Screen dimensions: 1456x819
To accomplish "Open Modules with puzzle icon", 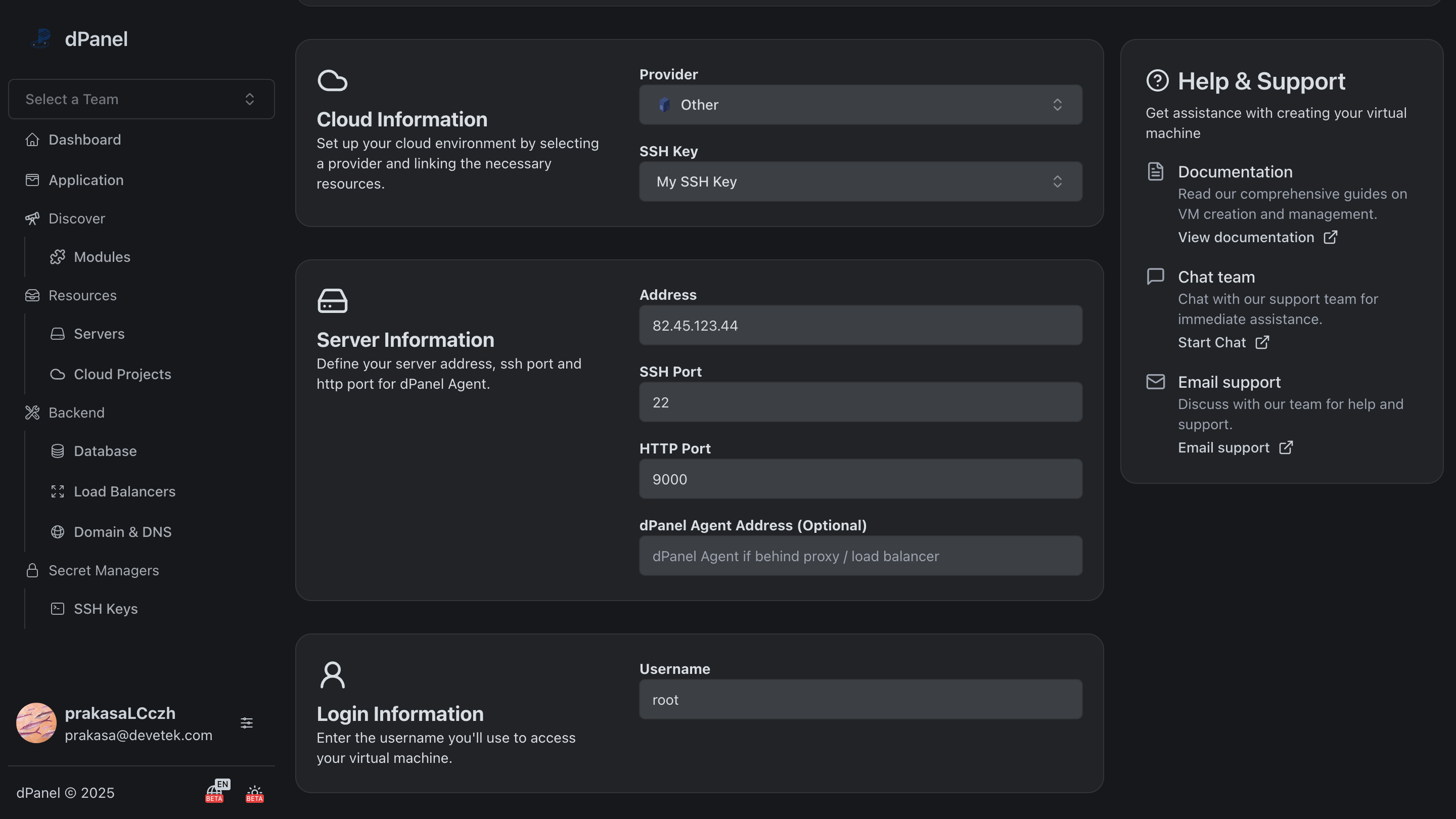I will tap(102, 257).
